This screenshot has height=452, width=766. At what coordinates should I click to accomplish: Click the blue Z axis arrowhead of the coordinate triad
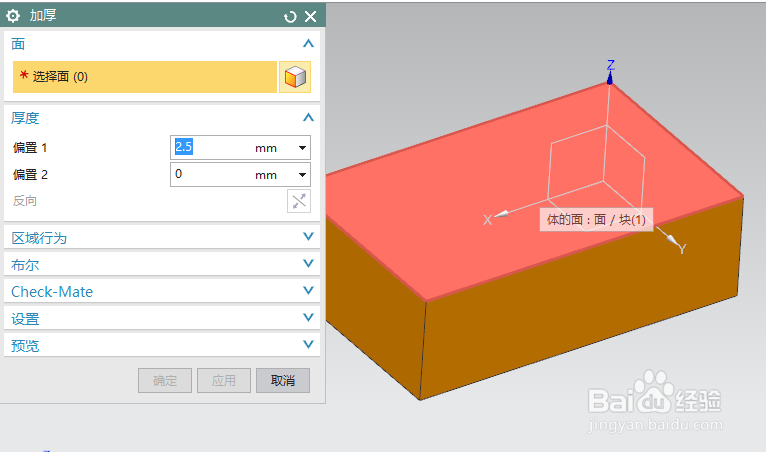pyautogui.click(x=610, y=79)
